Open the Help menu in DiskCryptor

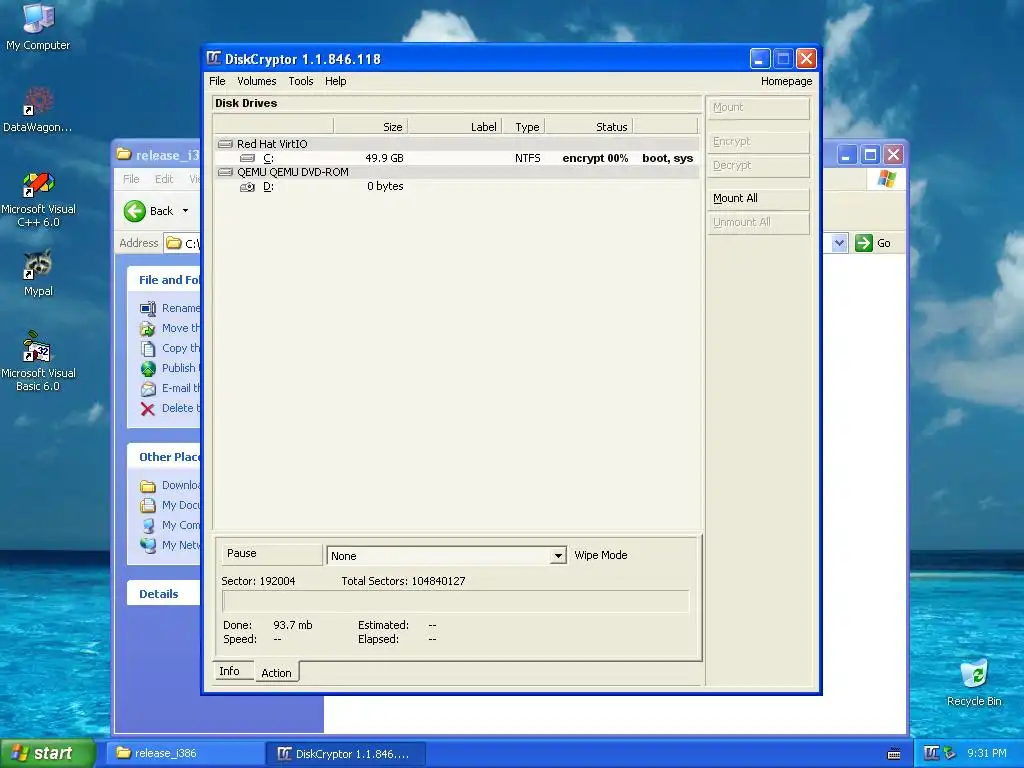pos(335,81)
